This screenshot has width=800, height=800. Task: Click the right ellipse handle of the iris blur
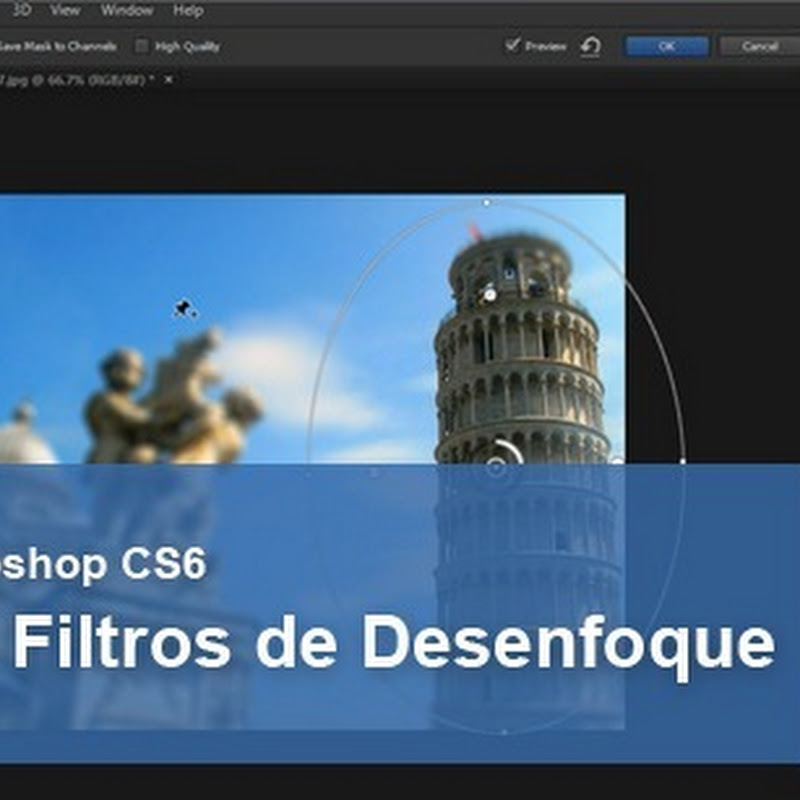pos(683,462)
